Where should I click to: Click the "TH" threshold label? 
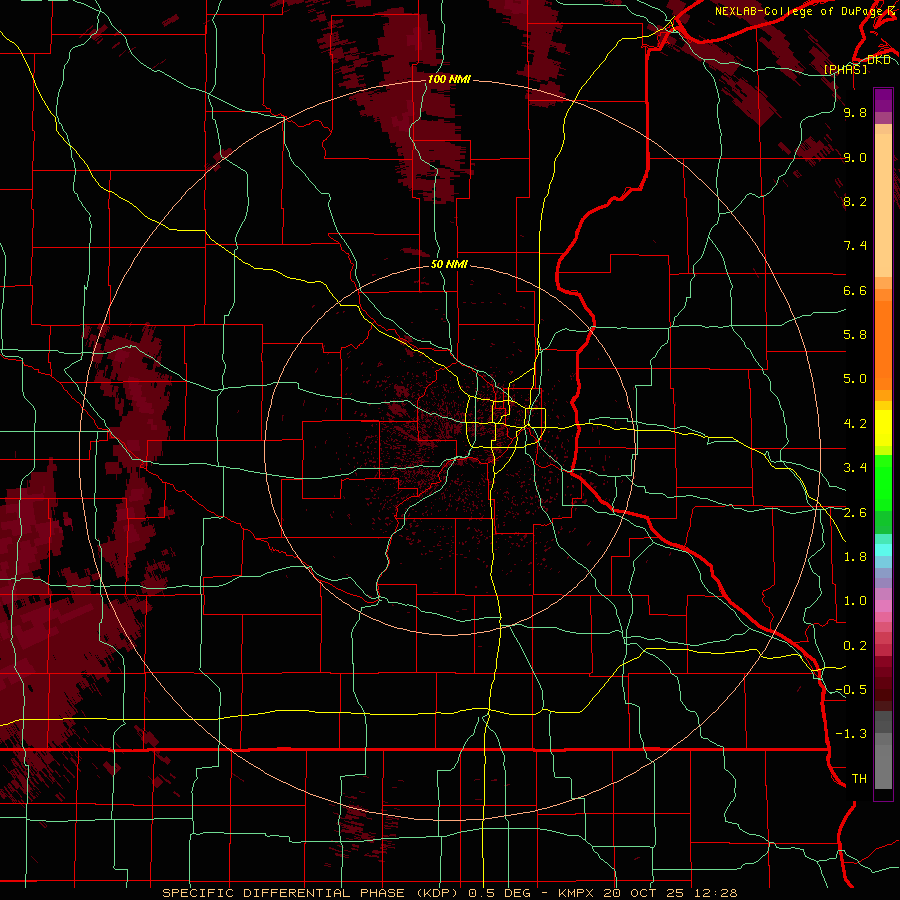[859, 779]
